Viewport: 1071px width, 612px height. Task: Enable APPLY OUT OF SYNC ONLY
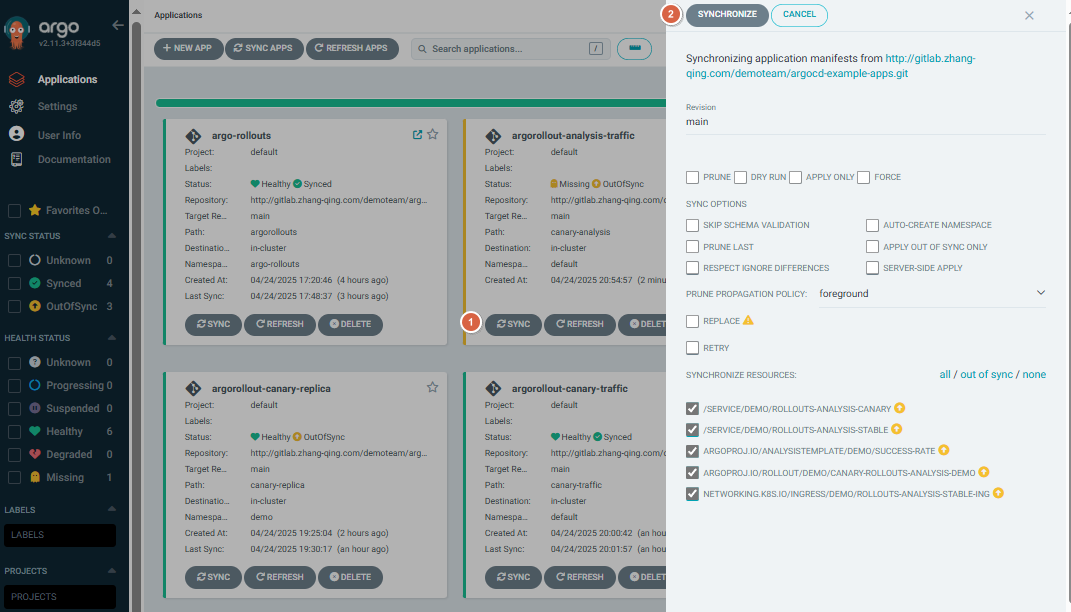click(x=872, y=247)
